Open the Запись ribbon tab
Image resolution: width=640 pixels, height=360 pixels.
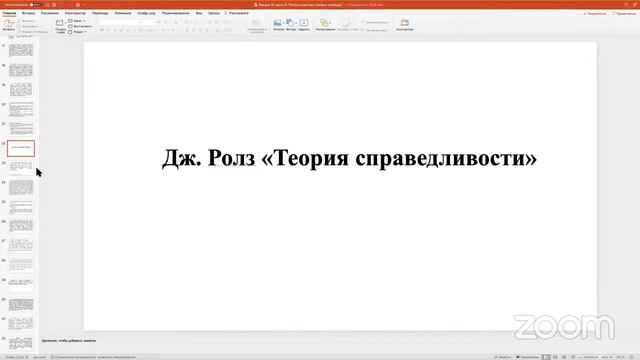pyautogui.click(x=214, y=13)
